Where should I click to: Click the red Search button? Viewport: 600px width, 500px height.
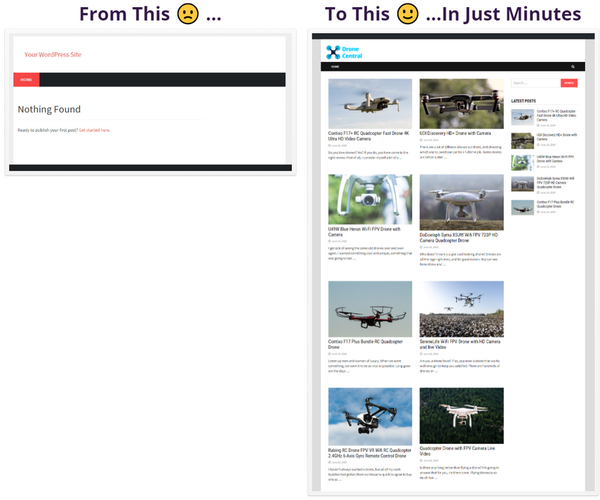coord(569,83)
